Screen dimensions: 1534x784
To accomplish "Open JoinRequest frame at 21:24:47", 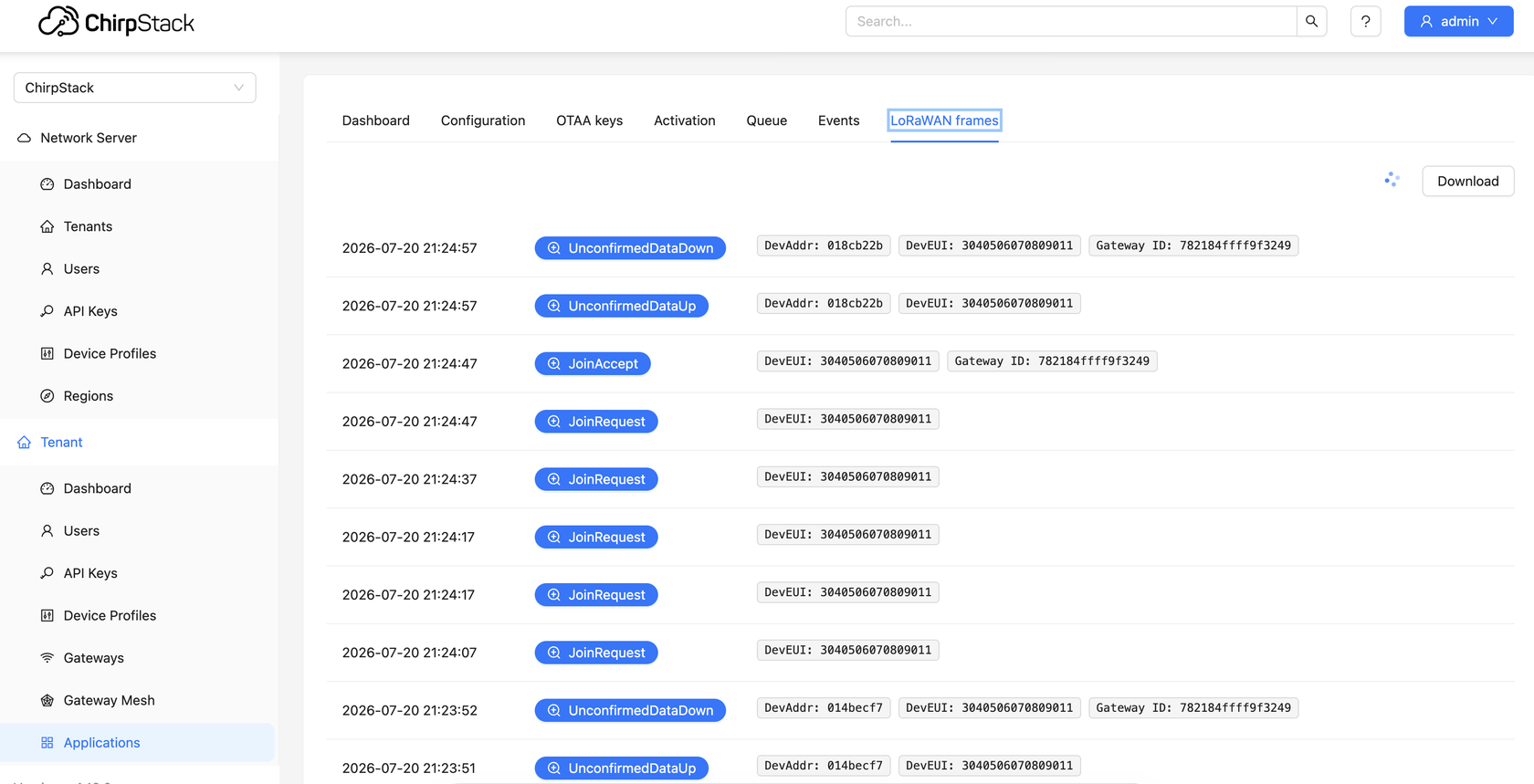I will [596, 422].
